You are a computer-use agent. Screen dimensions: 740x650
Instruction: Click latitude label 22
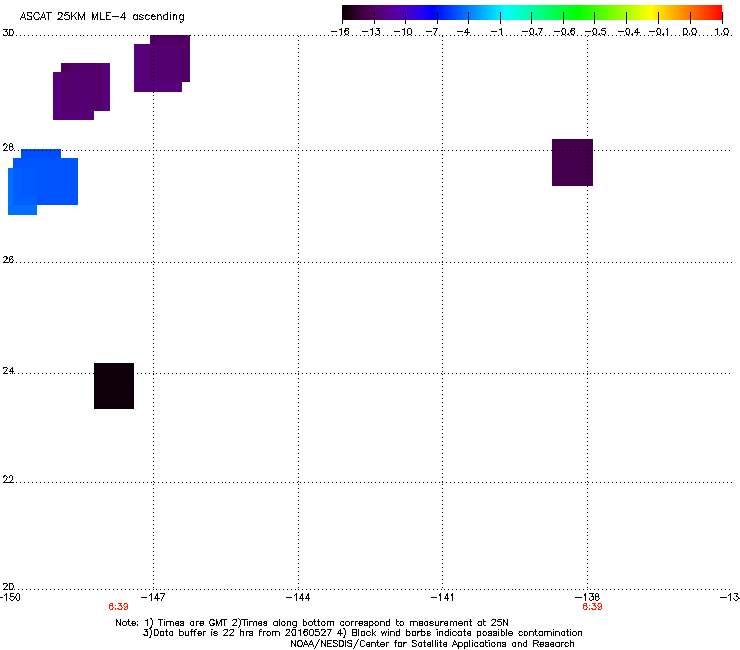8,480
